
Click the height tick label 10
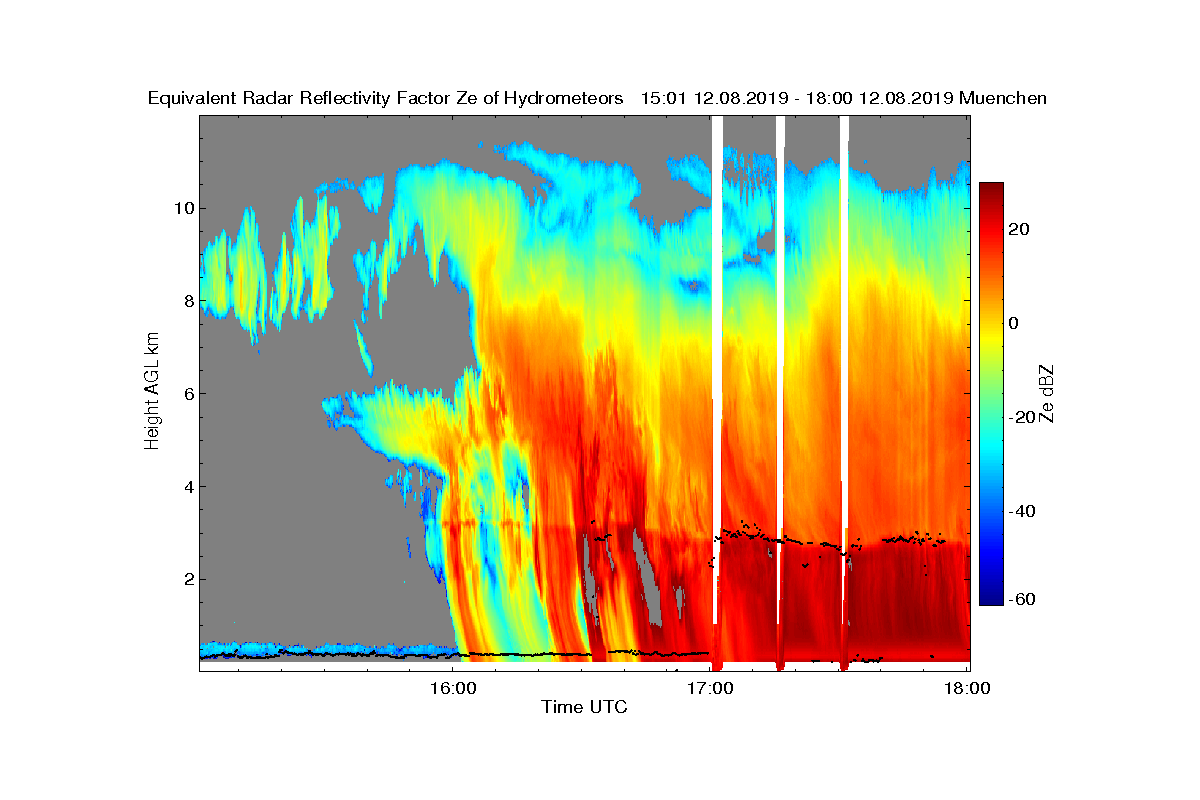point(183,208)
